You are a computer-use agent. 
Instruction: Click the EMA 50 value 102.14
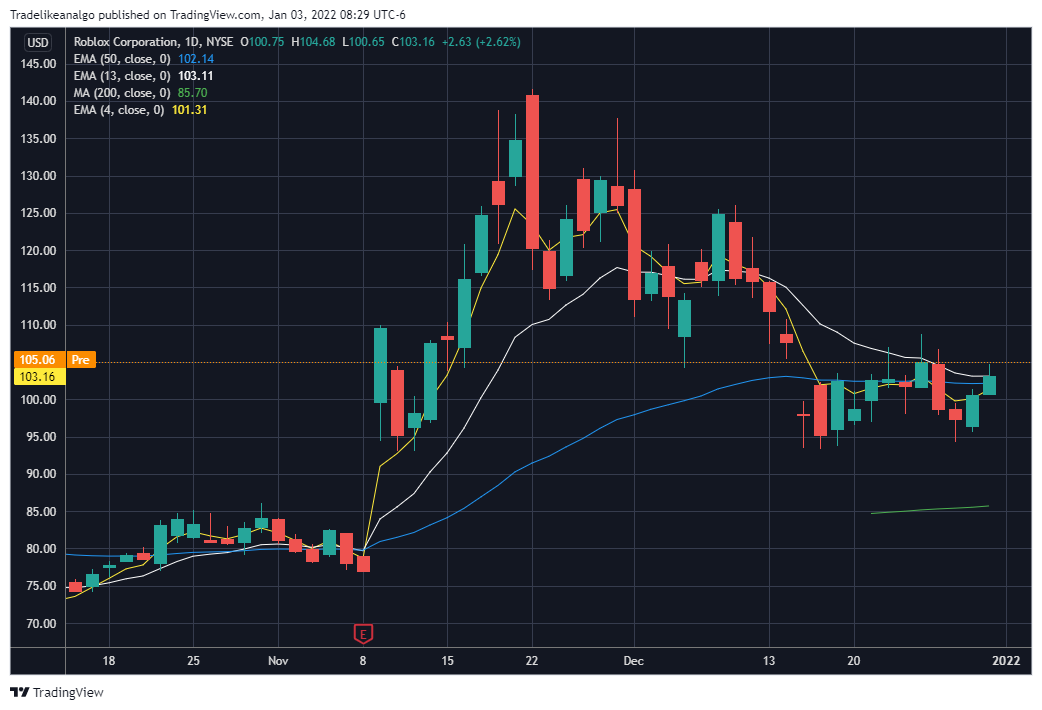[195, 59]
